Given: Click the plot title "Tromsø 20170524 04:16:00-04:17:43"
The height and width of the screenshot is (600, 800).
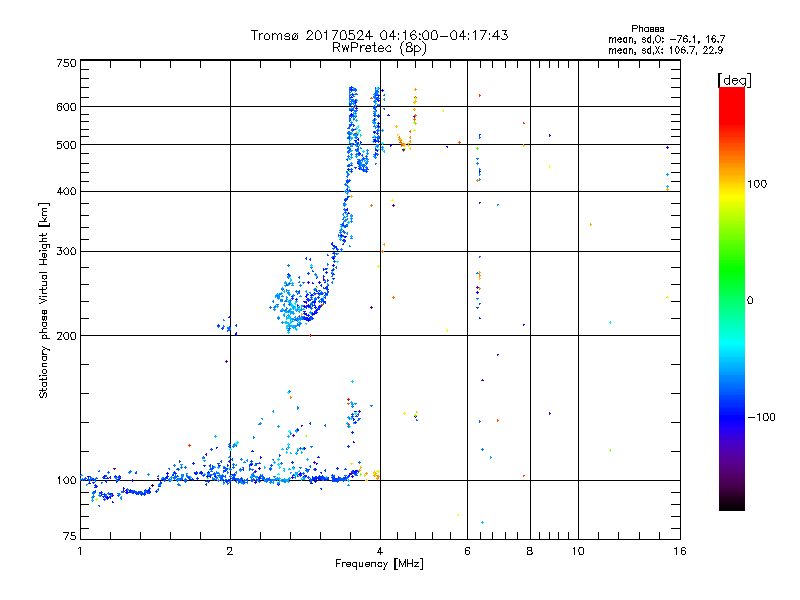Looking at the screenshot, I should pos(379,35).
